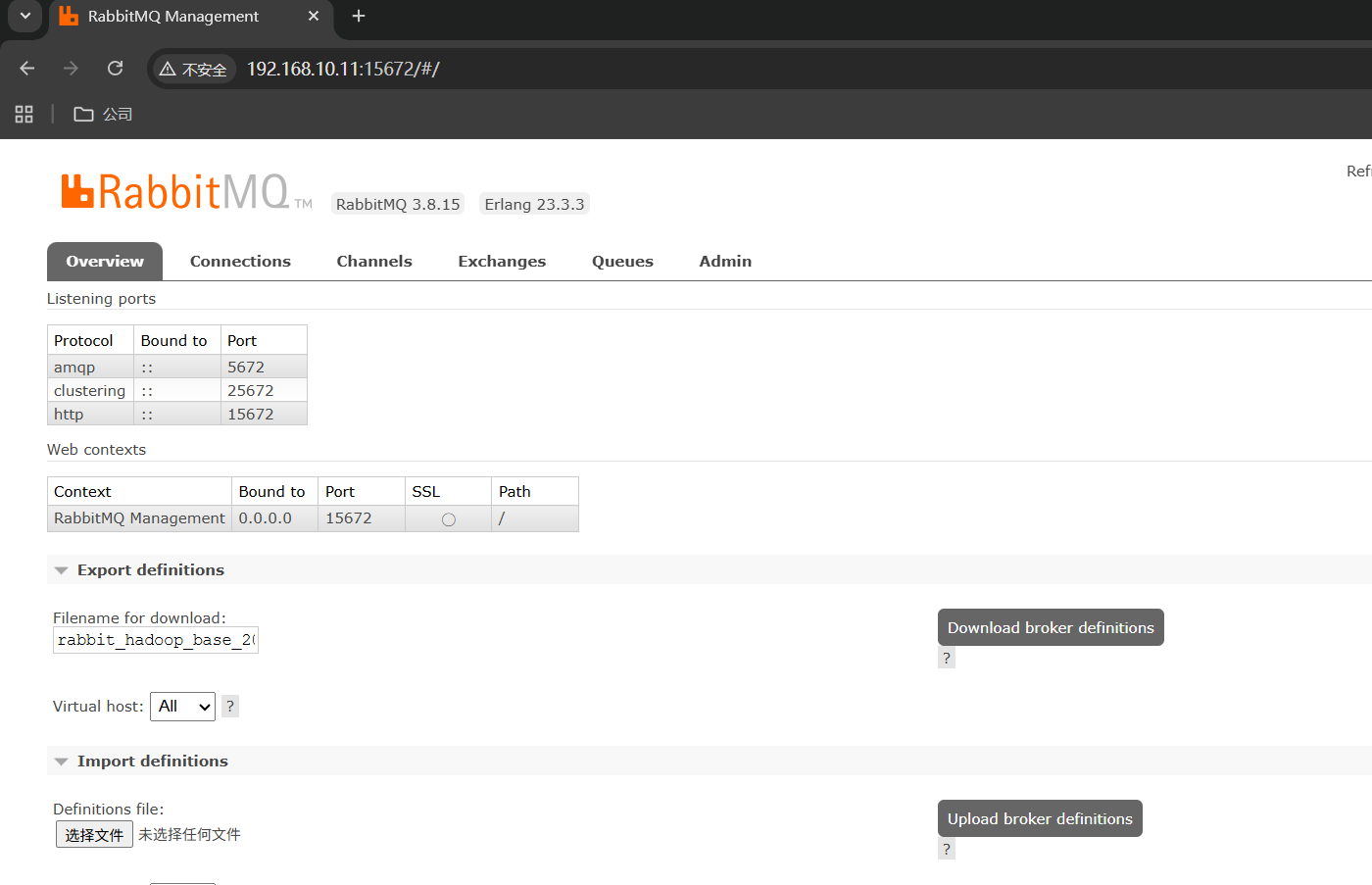Open a new browser tab

[359, 16]
